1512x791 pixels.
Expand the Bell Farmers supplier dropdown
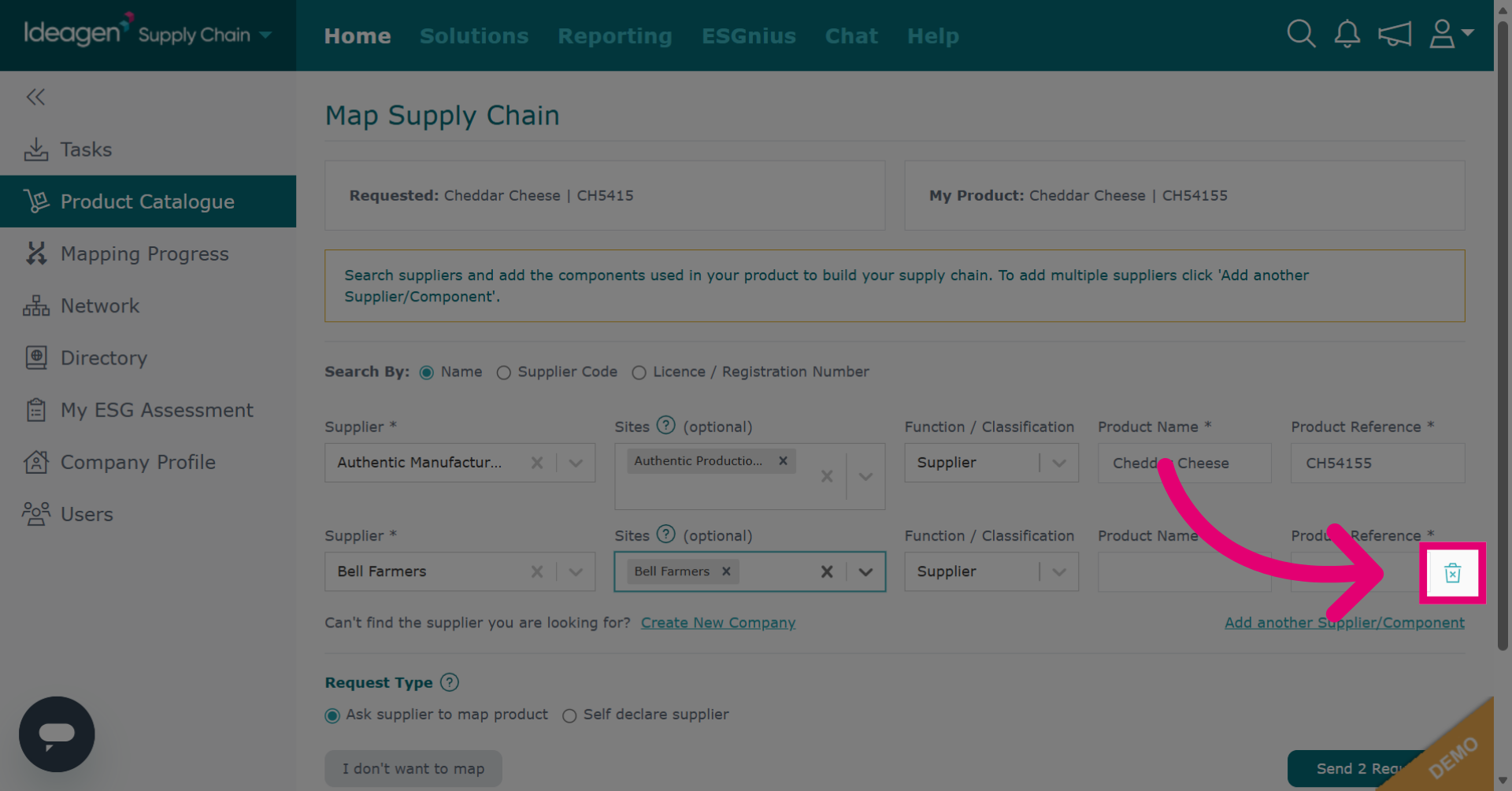pos(576,571)
